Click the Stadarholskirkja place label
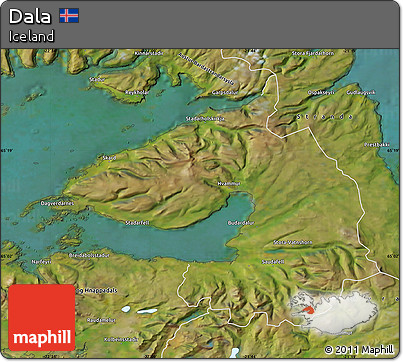Image resolution: width=403 pixels, height=362 pixels. click(x=205, y=119)
